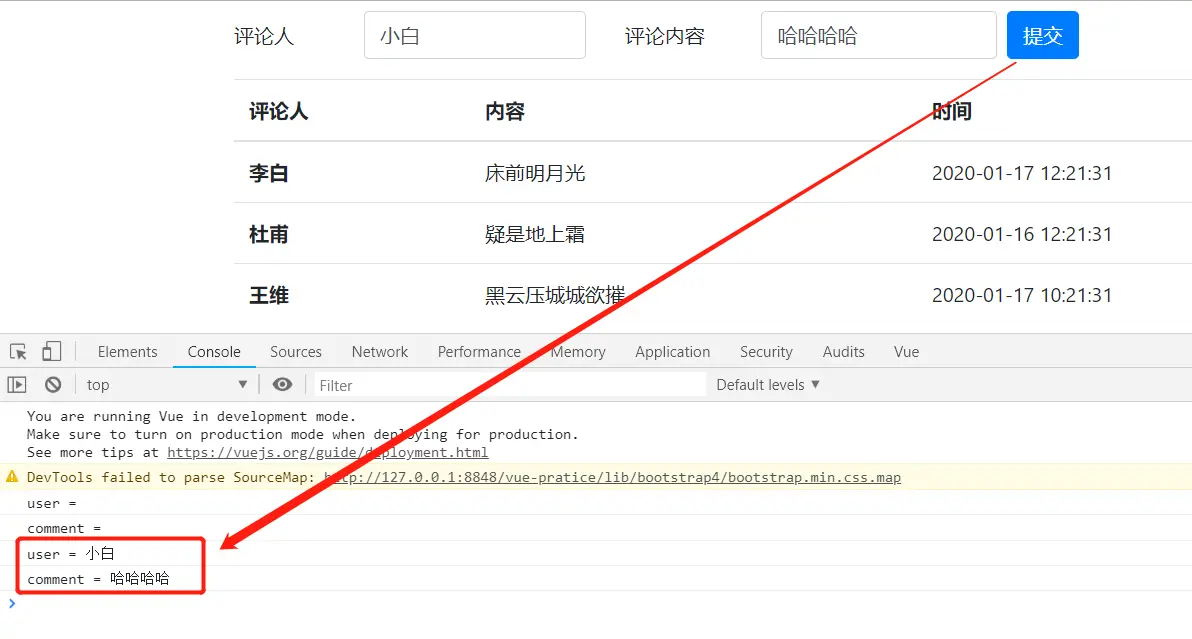The image size is (1192, 639).
Task: Open the bootstrap.min.css.map link
Action: 612,477
